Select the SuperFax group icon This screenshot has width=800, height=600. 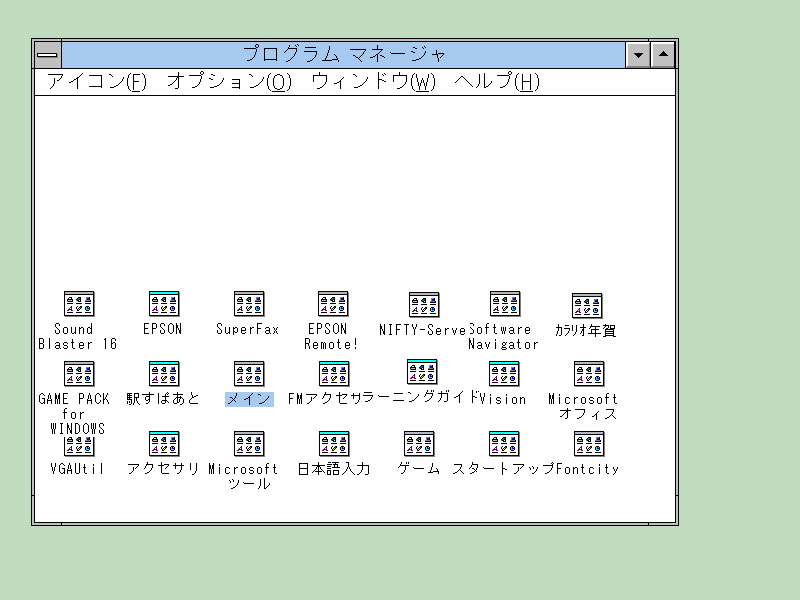point(249,304)
